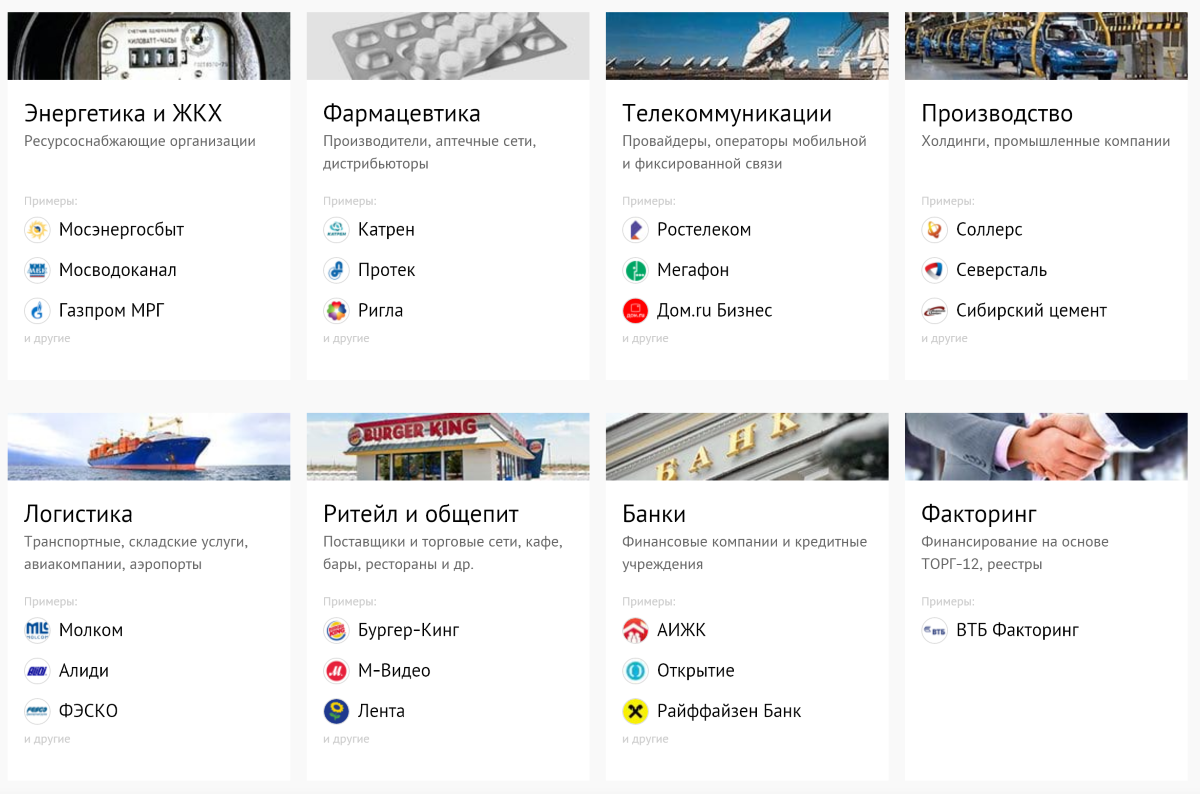Select the Открытие company name
Image resolution: width=1200 pixels, height=794 pixels.
(x=696, y=671)
